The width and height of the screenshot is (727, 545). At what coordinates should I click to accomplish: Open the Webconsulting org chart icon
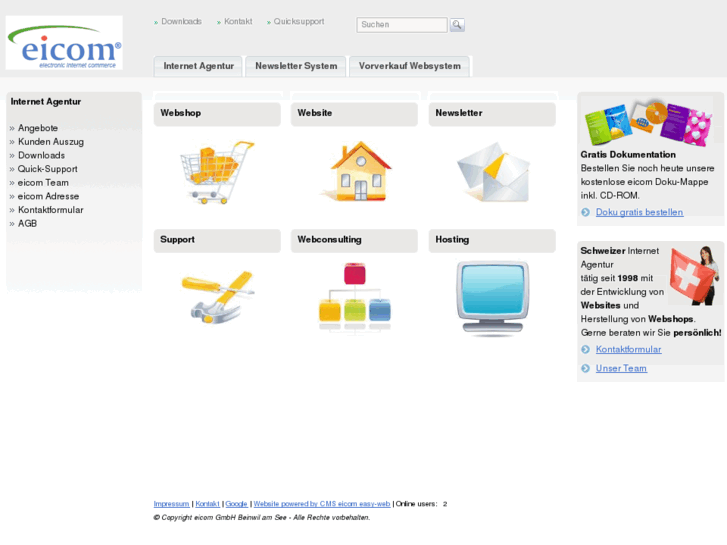click(x=355, y=297)
